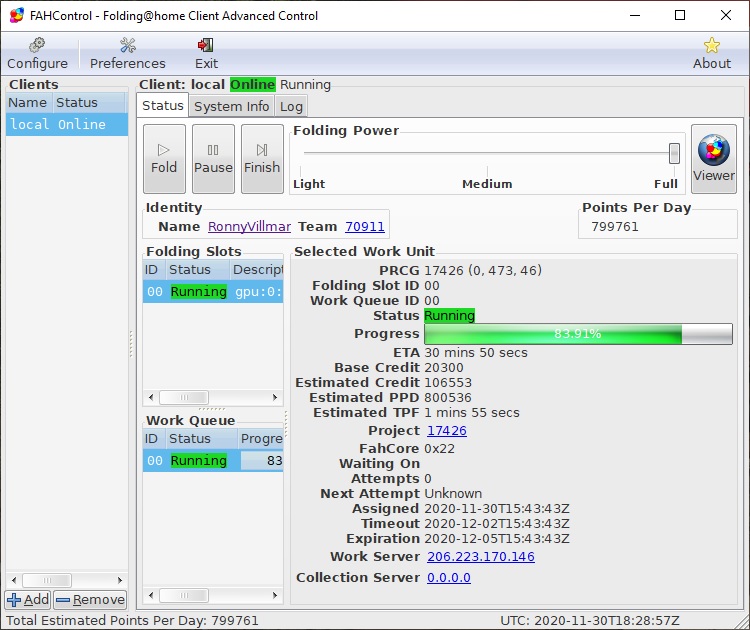
Task: Remove the selected client
Action: 90,599
